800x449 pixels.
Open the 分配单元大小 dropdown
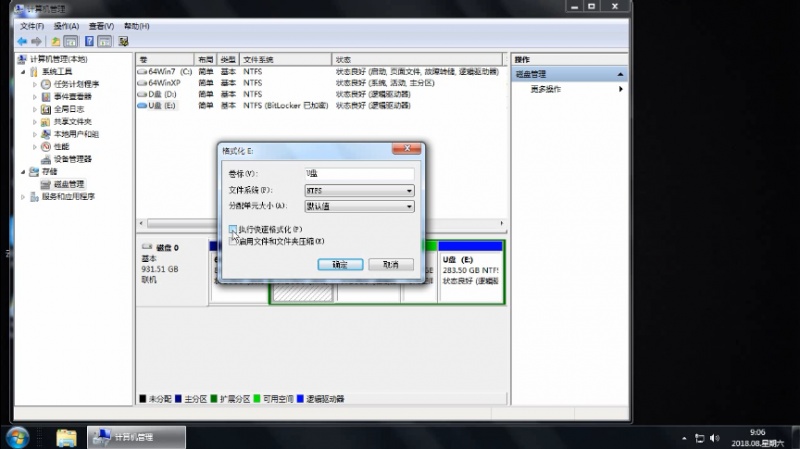point(359,206)
